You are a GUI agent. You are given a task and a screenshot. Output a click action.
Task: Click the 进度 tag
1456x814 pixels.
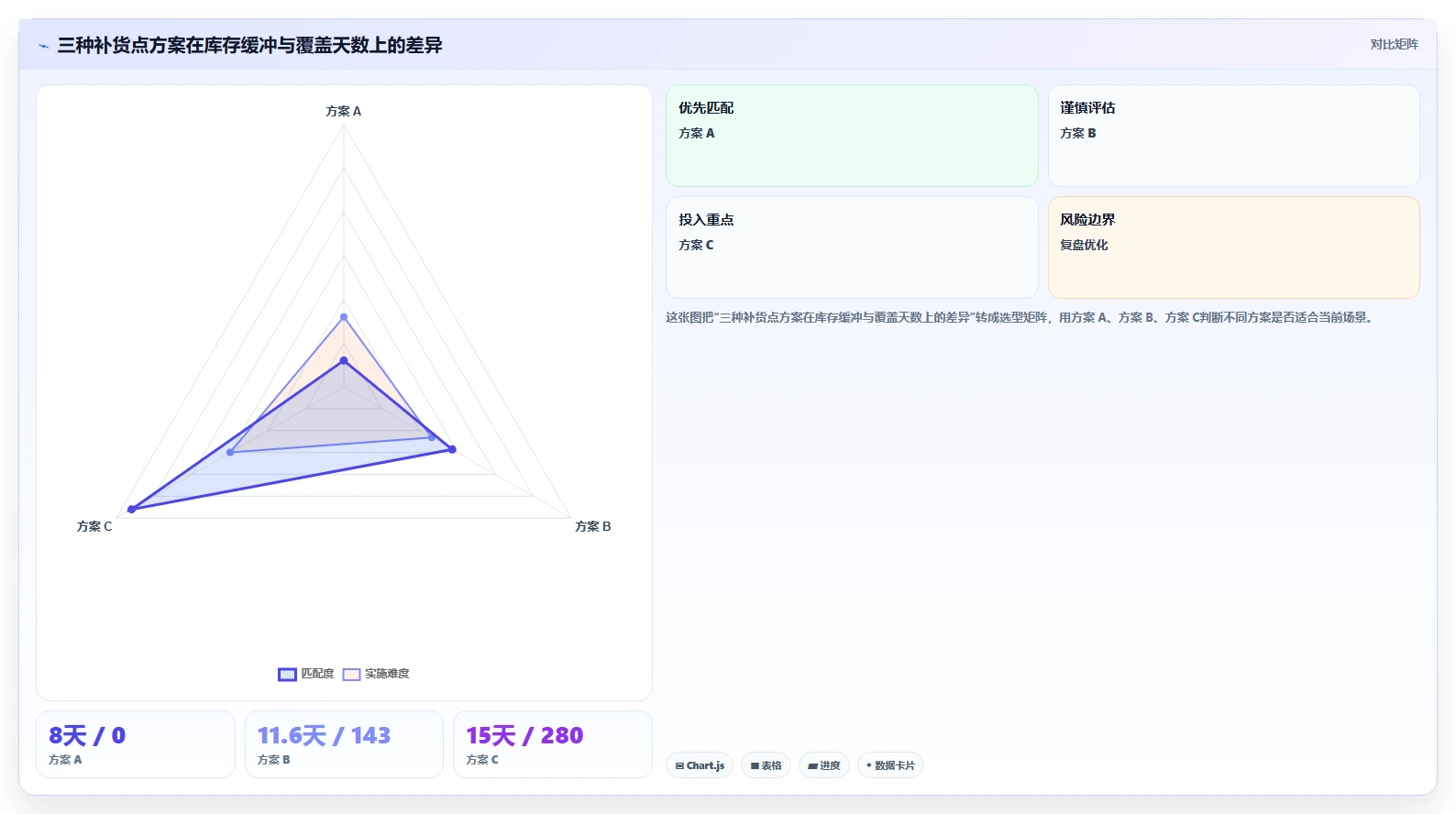[823, 765]
